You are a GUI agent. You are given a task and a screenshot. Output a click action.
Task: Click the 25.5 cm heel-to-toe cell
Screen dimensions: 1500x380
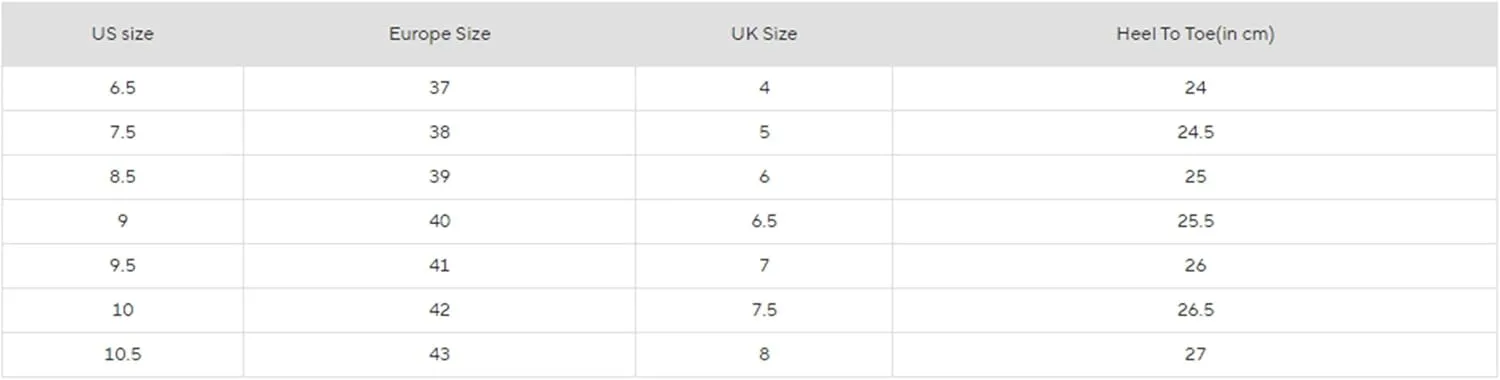(x=1195, y=221)
